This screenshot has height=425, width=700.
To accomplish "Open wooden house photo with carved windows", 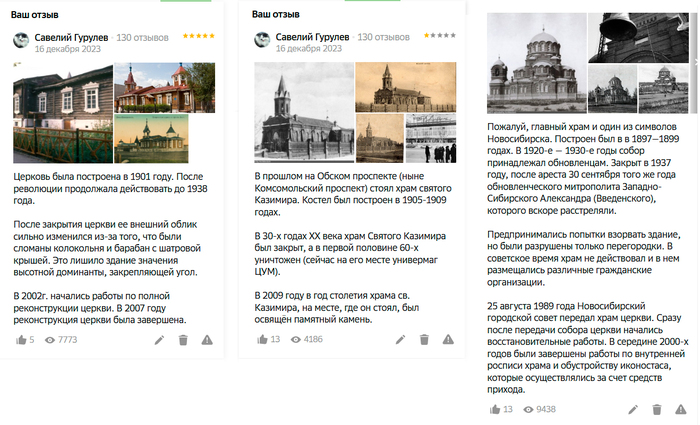I will 63,113.
